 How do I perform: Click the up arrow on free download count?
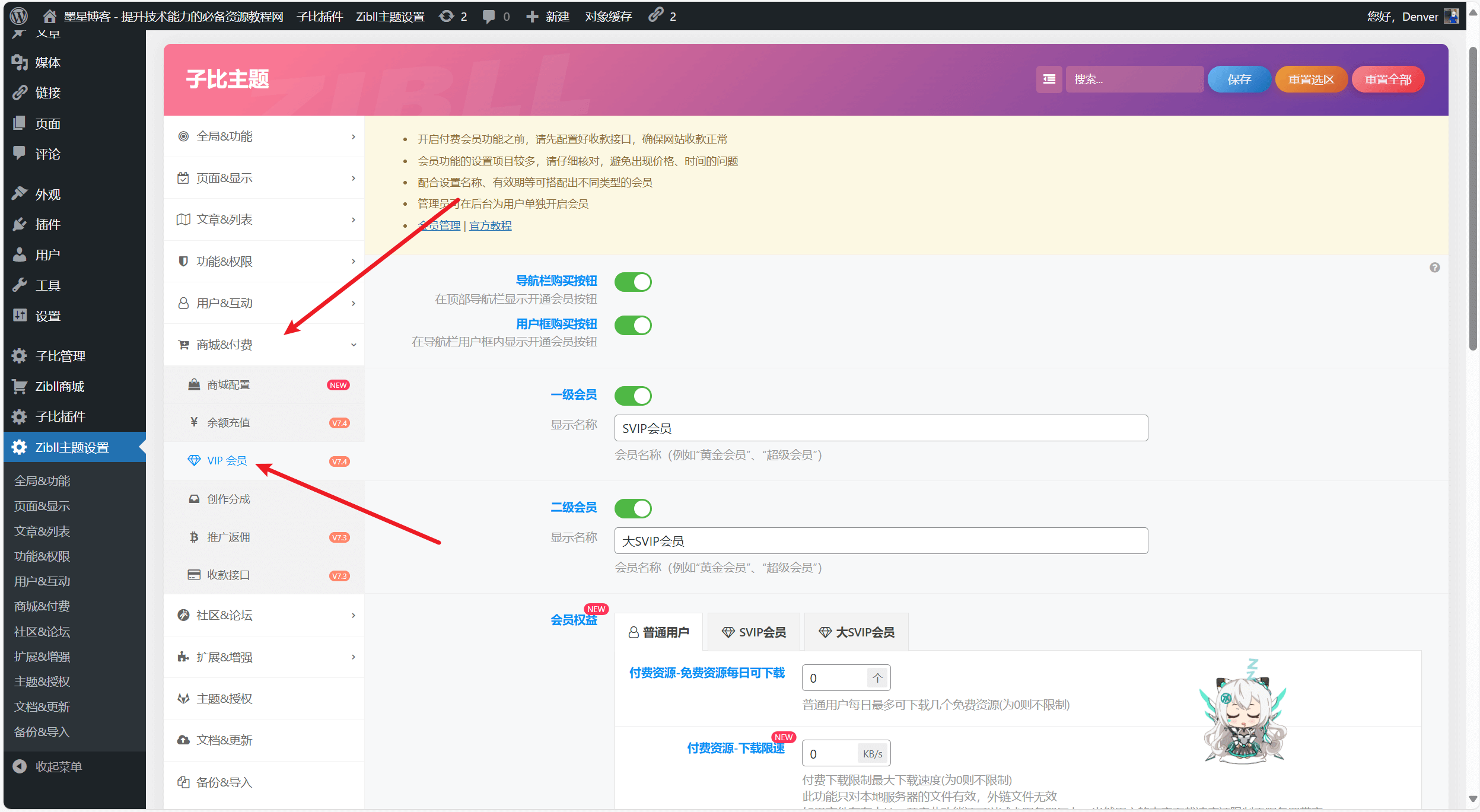[x=877, y=678]
